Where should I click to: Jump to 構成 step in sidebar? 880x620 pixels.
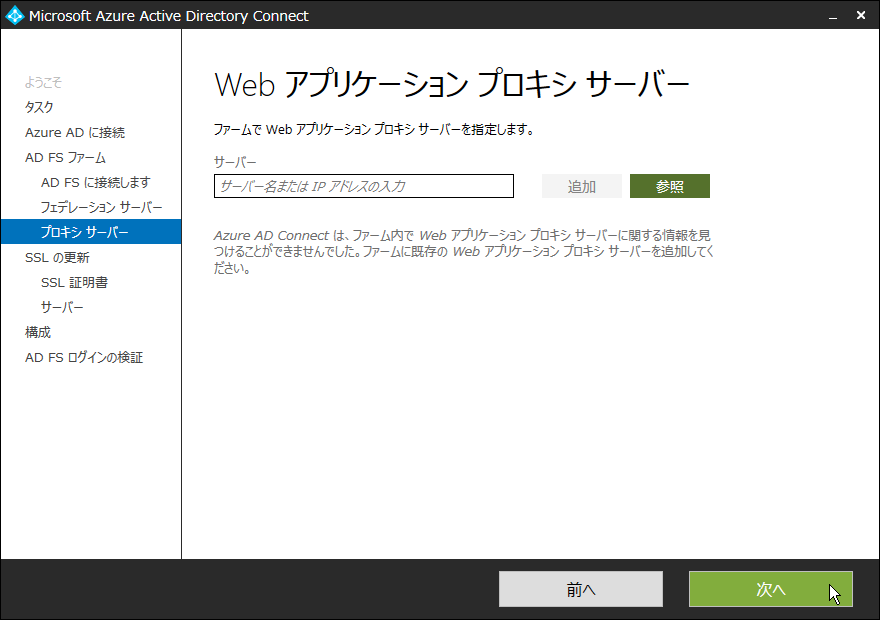(x=38, y=332)
